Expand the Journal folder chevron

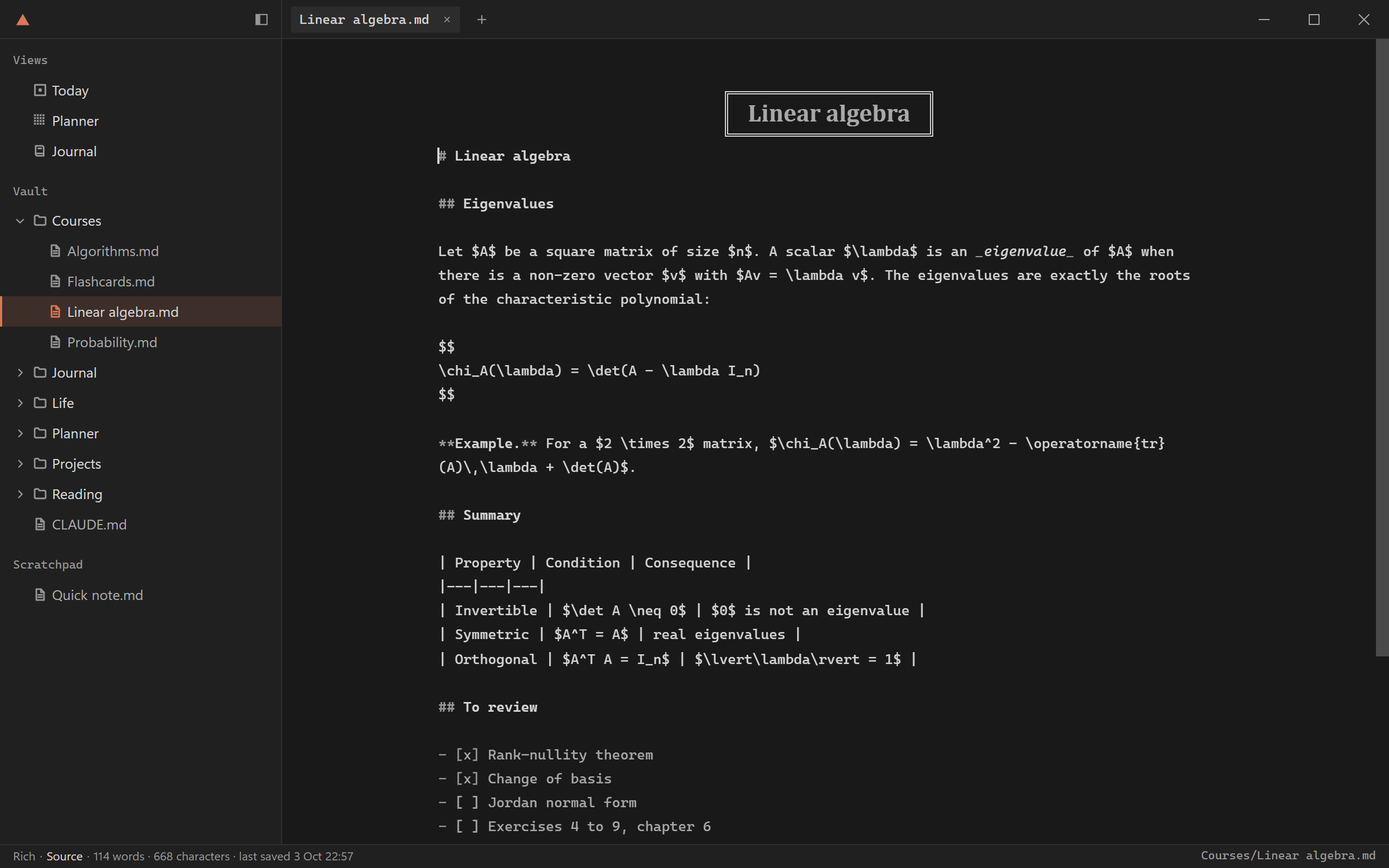point(20,373)
